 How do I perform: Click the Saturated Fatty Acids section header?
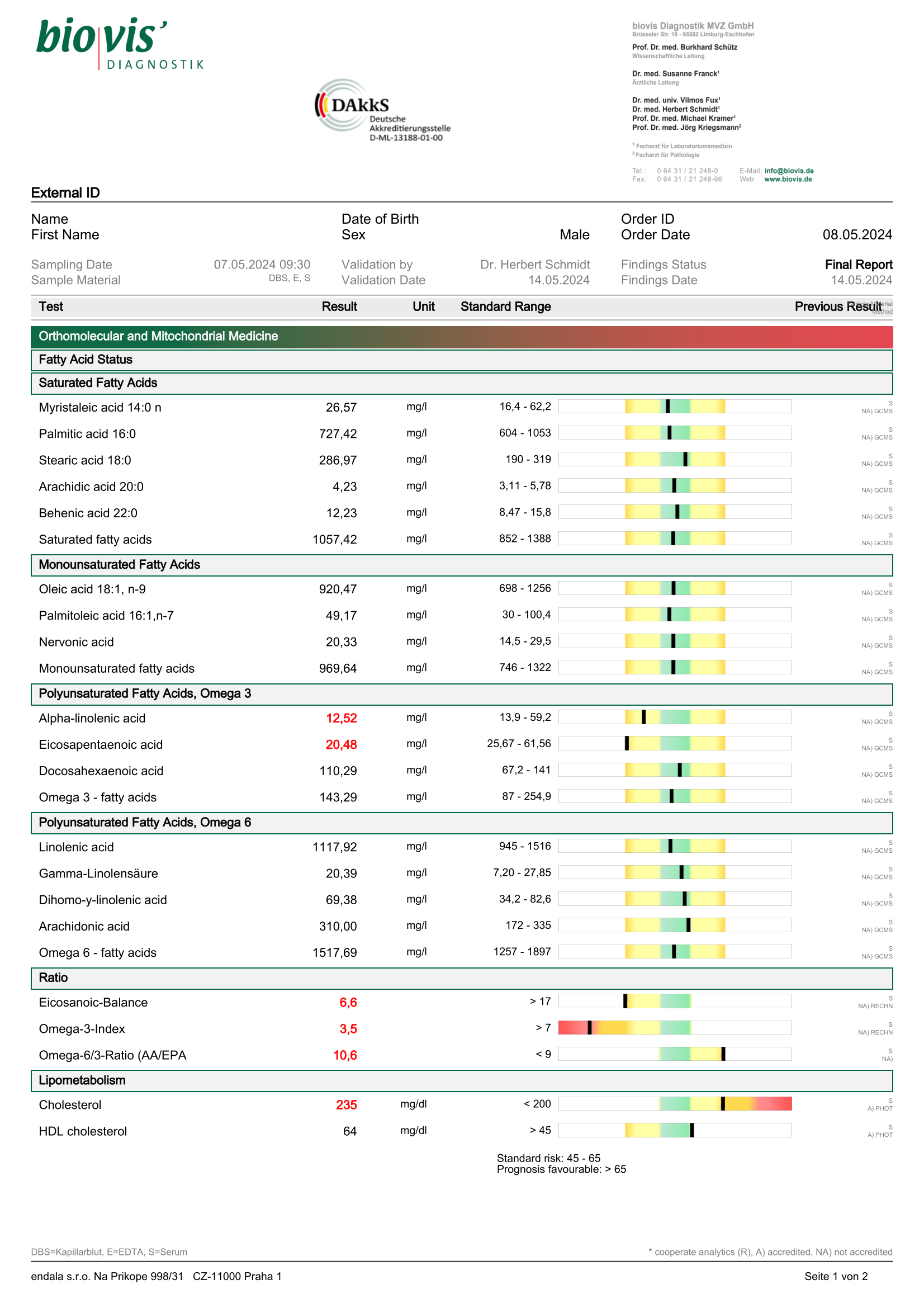tap(98, 383)
